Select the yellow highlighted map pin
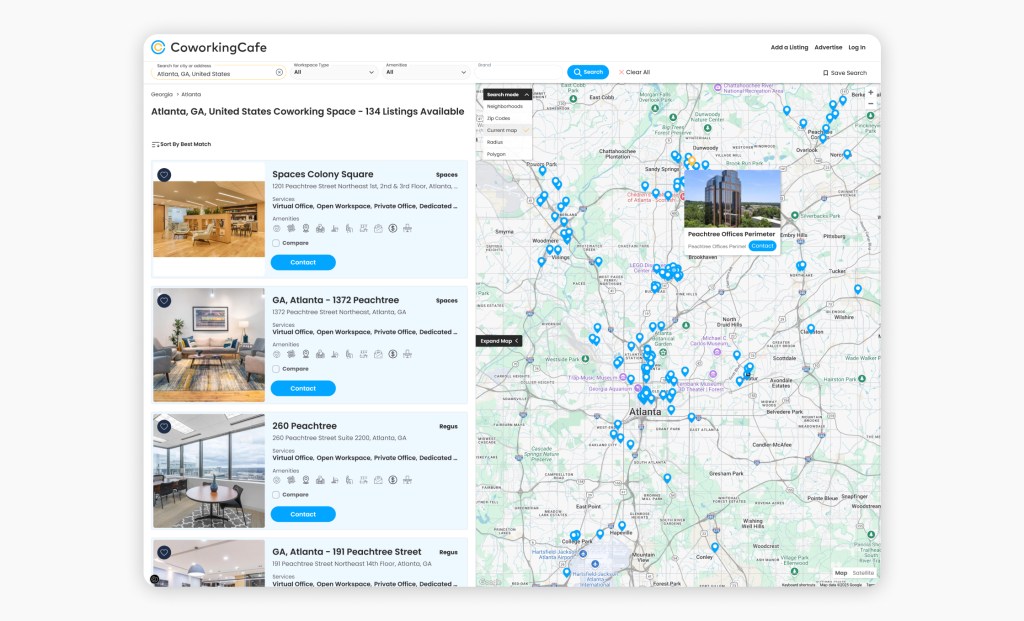 click(691, 160)
